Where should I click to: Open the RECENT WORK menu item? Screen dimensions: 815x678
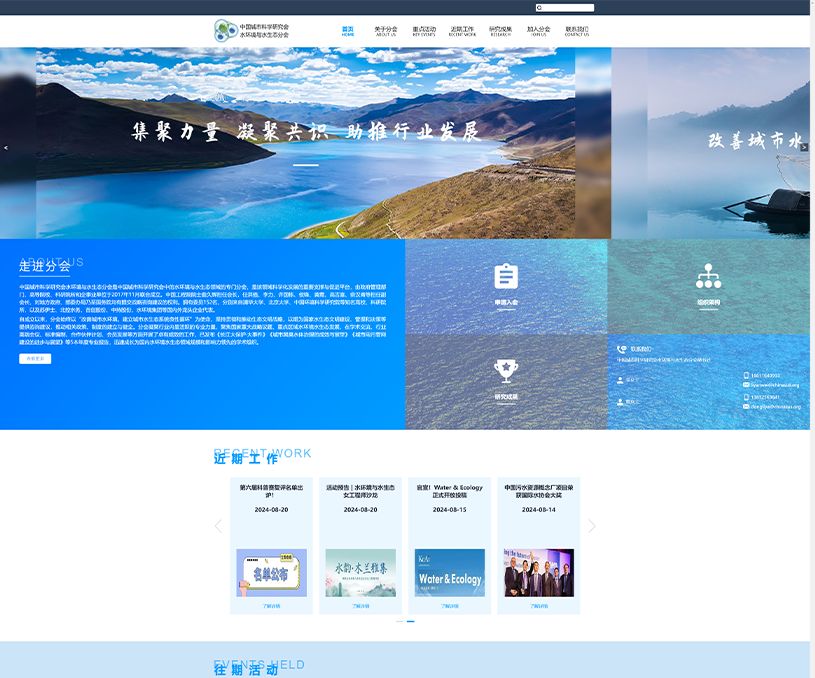coord(462,31)
